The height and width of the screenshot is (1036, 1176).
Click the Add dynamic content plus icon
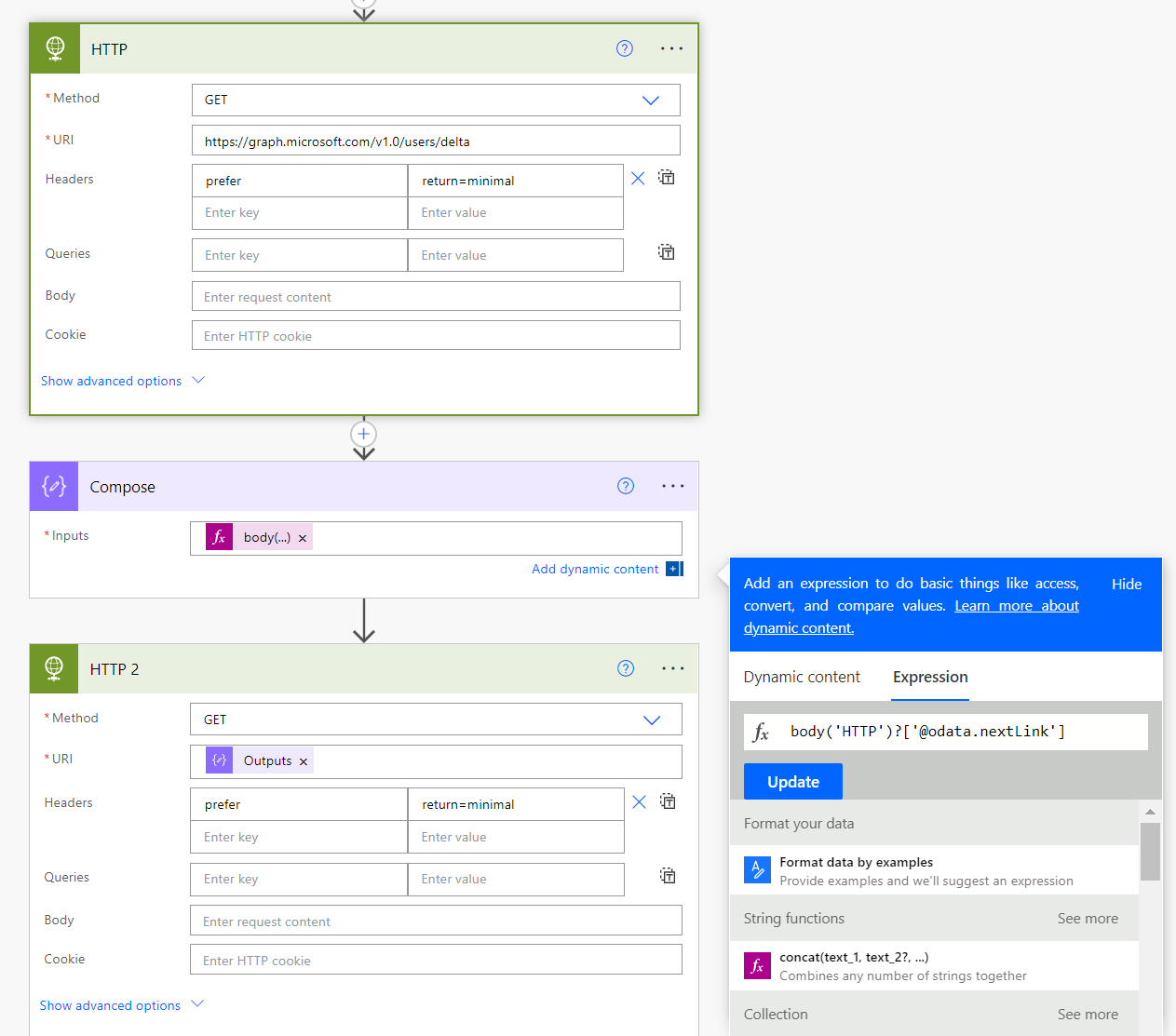[674, 569]
